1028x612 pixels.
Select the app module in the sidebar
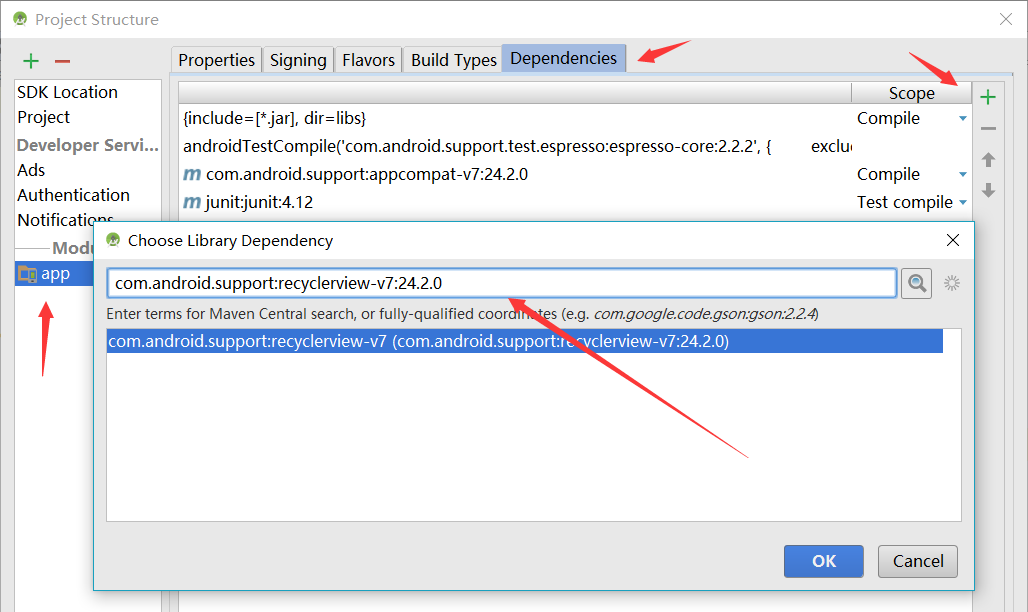[x=54, y=274]
